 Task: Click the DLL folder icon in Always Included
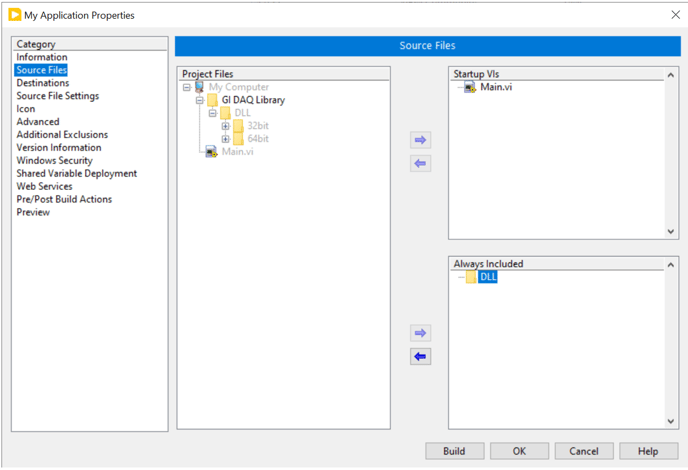click(471, 278)
